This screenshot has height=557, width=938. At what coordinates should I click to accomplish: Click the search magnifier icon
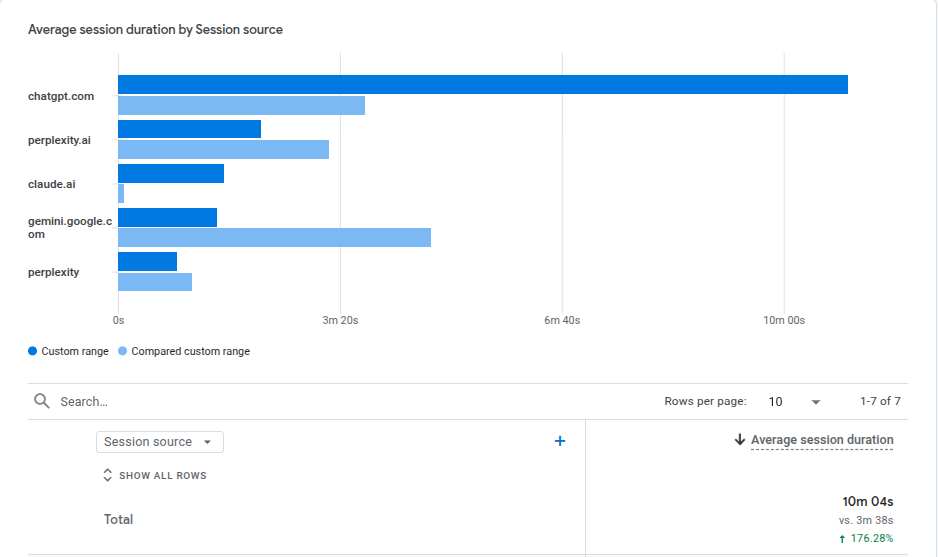coord(42,401)
